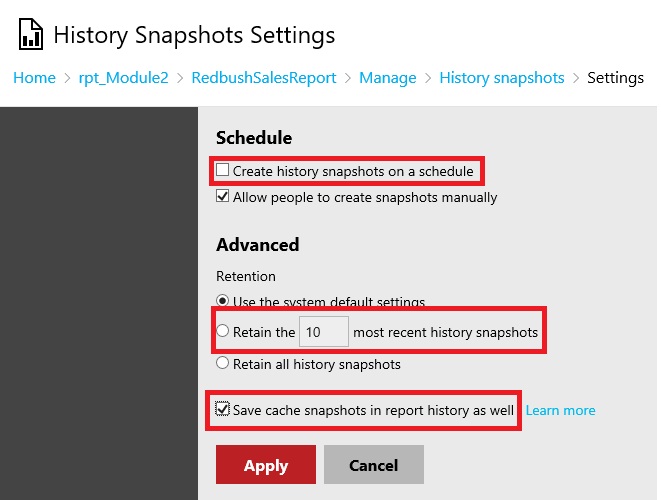This screenshot has height=500, width=661.
Task: Open the Learn more link
Action: pos(560,410)
